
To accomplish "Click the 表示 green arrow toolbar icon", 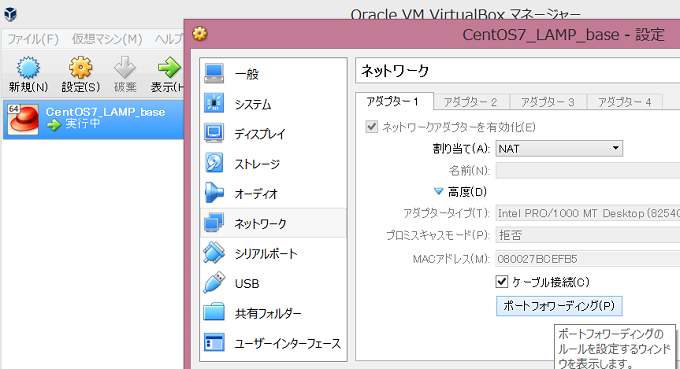I will tap(169, 68).
